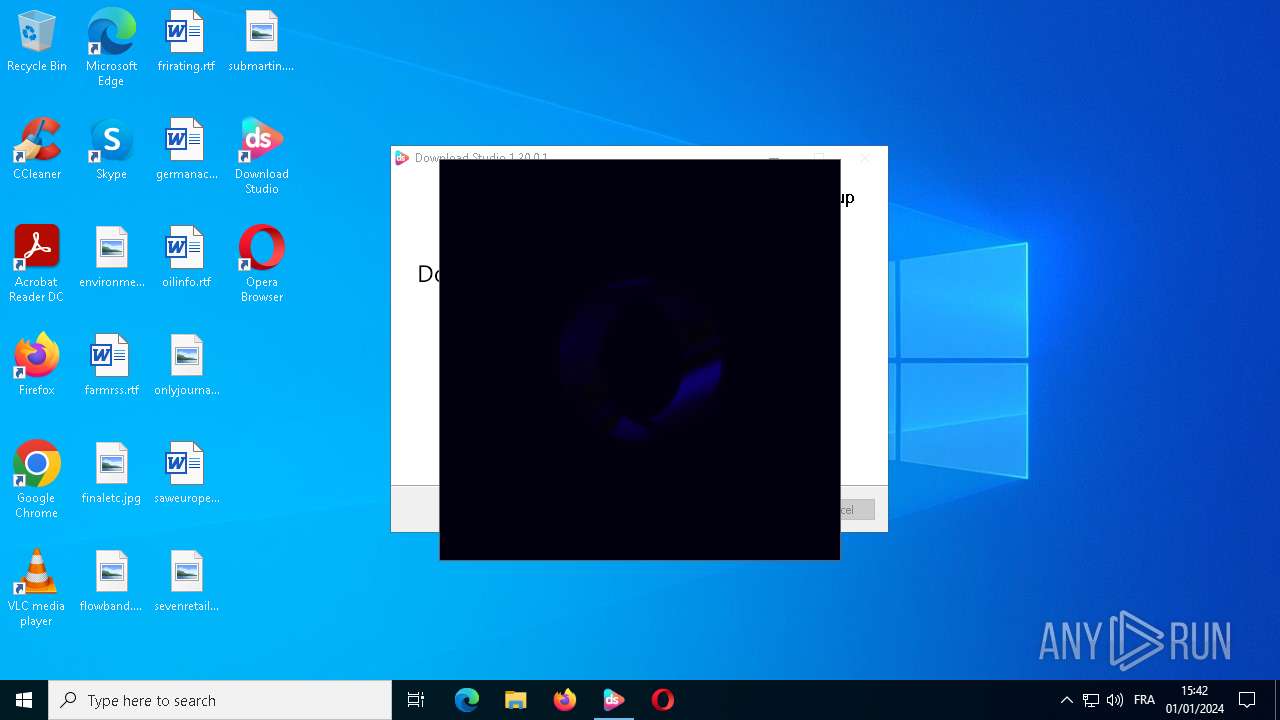This screenshot has width=1280, height=720.
Task: Open Firefox from the taskbar
Action: pos(565,700)
